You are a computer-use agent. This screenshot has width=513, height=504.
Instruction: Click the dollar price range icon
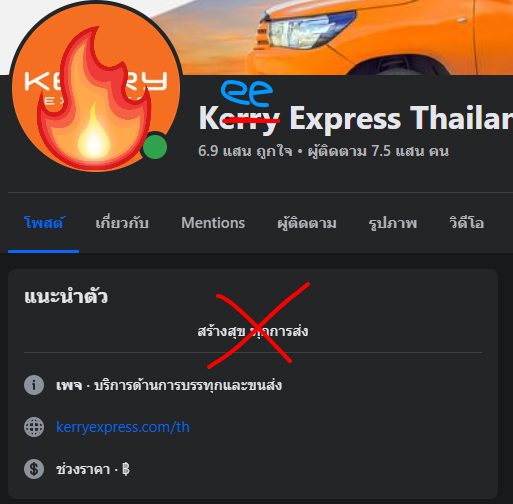[34, 469]
